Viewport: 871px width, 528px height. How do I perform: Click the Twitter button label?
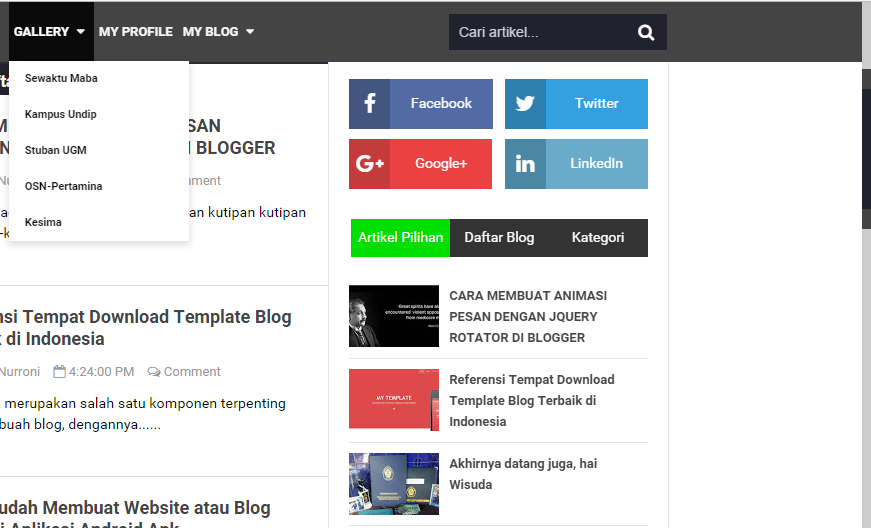[597, 103]
